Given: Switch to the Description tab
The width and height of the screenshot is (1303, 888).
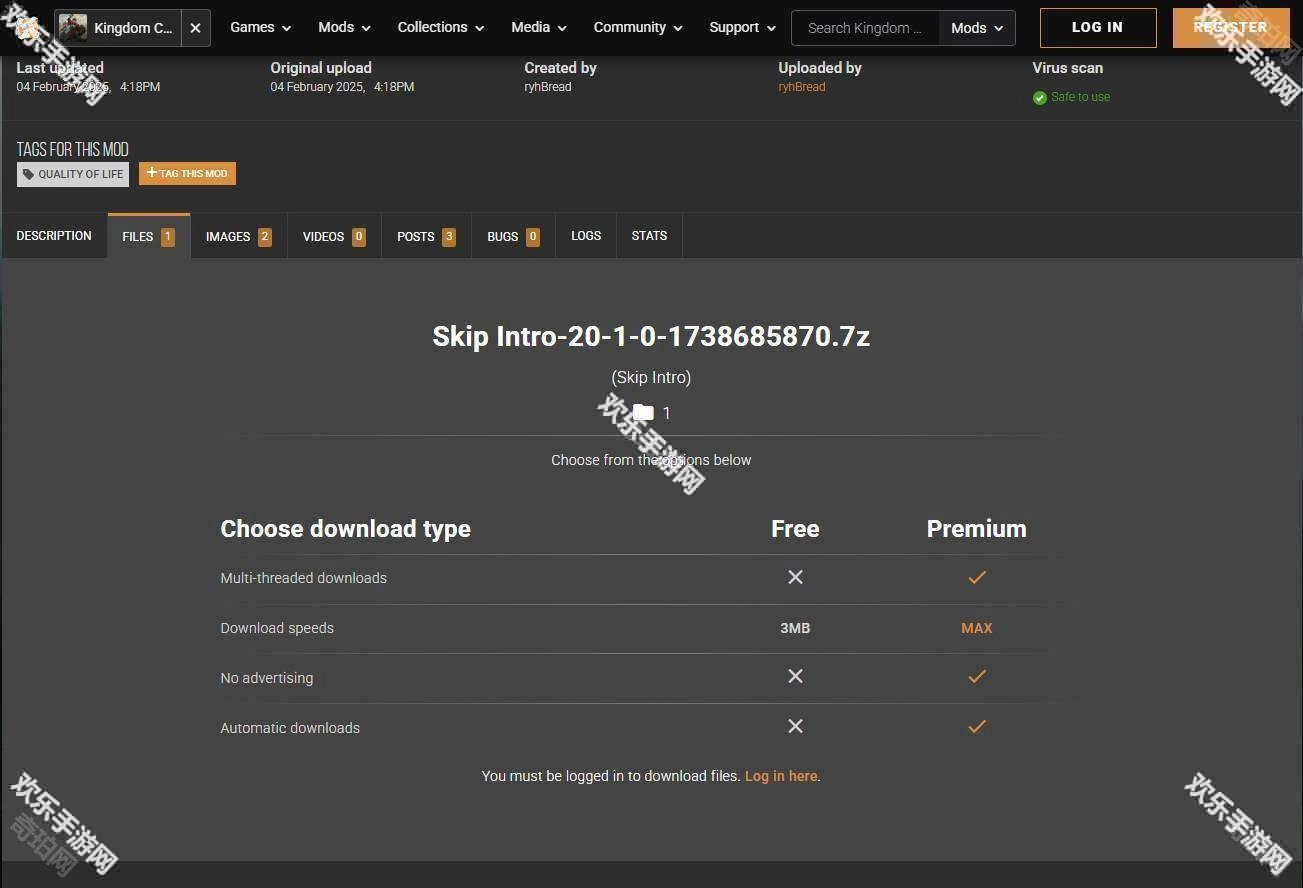Looking at the screenshot, I should pyautogui.click(x=54, y=236).
